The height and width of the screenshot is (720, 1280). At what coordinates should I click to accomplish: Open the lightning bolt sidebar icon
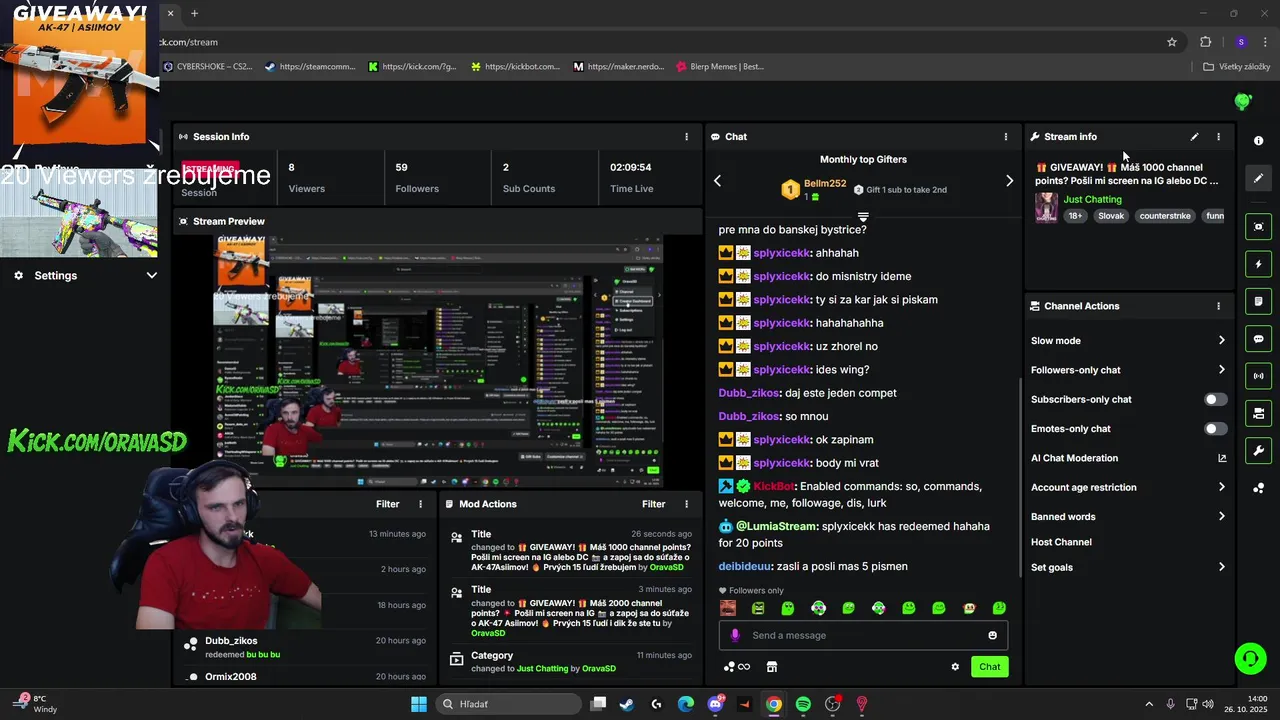[1258, 264]
